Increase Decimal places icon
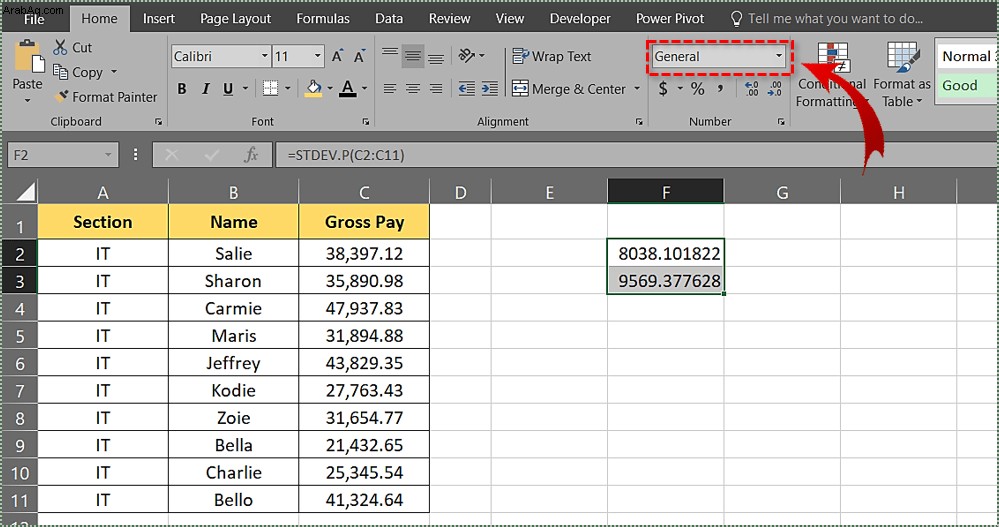999x527 pixels. [x=752, y=89]
